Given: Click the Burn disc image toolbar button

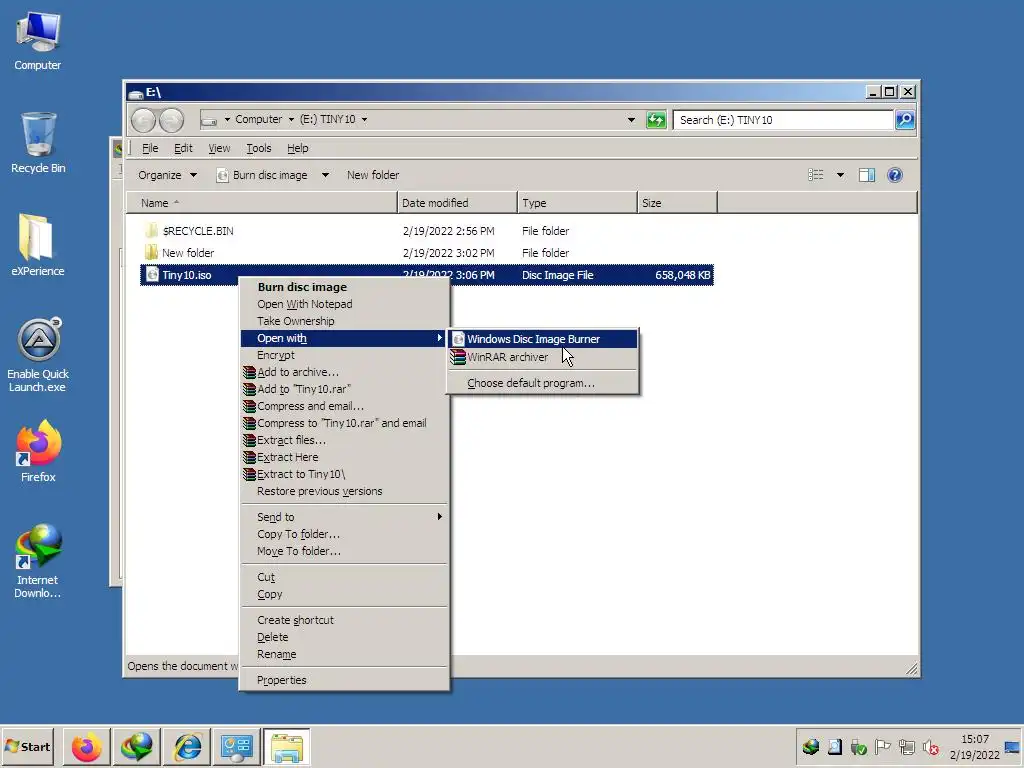Looking at the screenshot, I should tap(263, 175).
